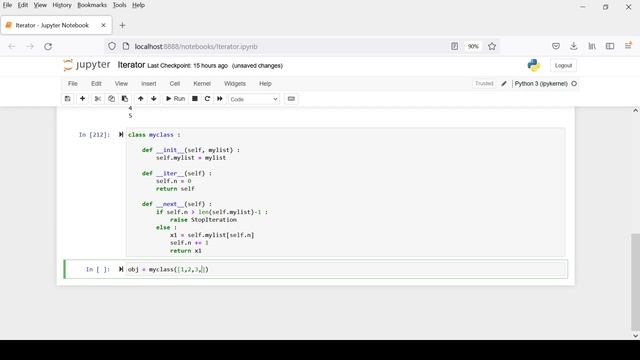Image resolution: width=640 pixels, height=360 pixels.
Task: Click the kernel idle circle indicator
Action: click(574, 84)
